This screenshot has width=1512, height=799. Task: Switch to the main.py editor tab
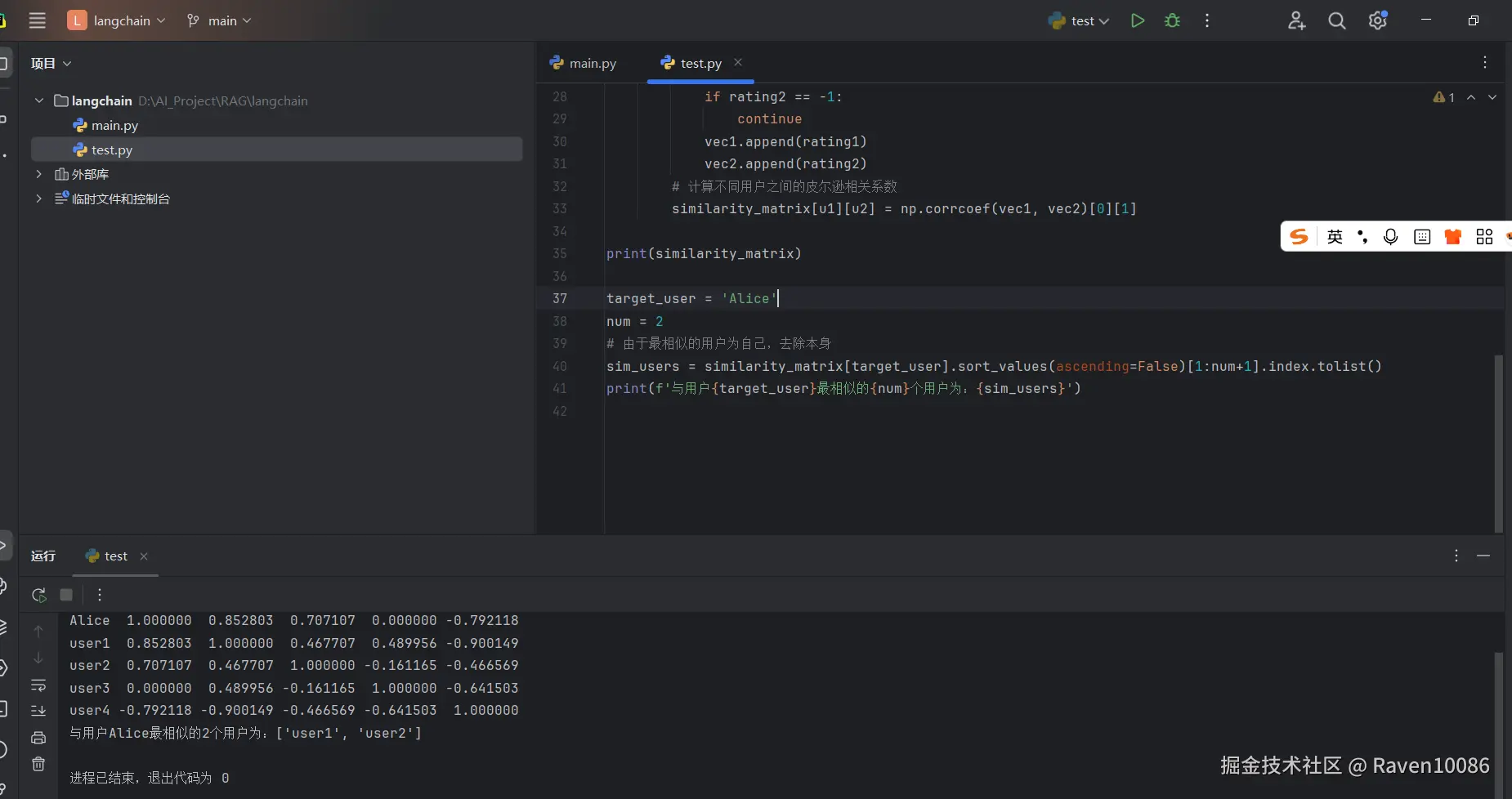click(584, 63)
